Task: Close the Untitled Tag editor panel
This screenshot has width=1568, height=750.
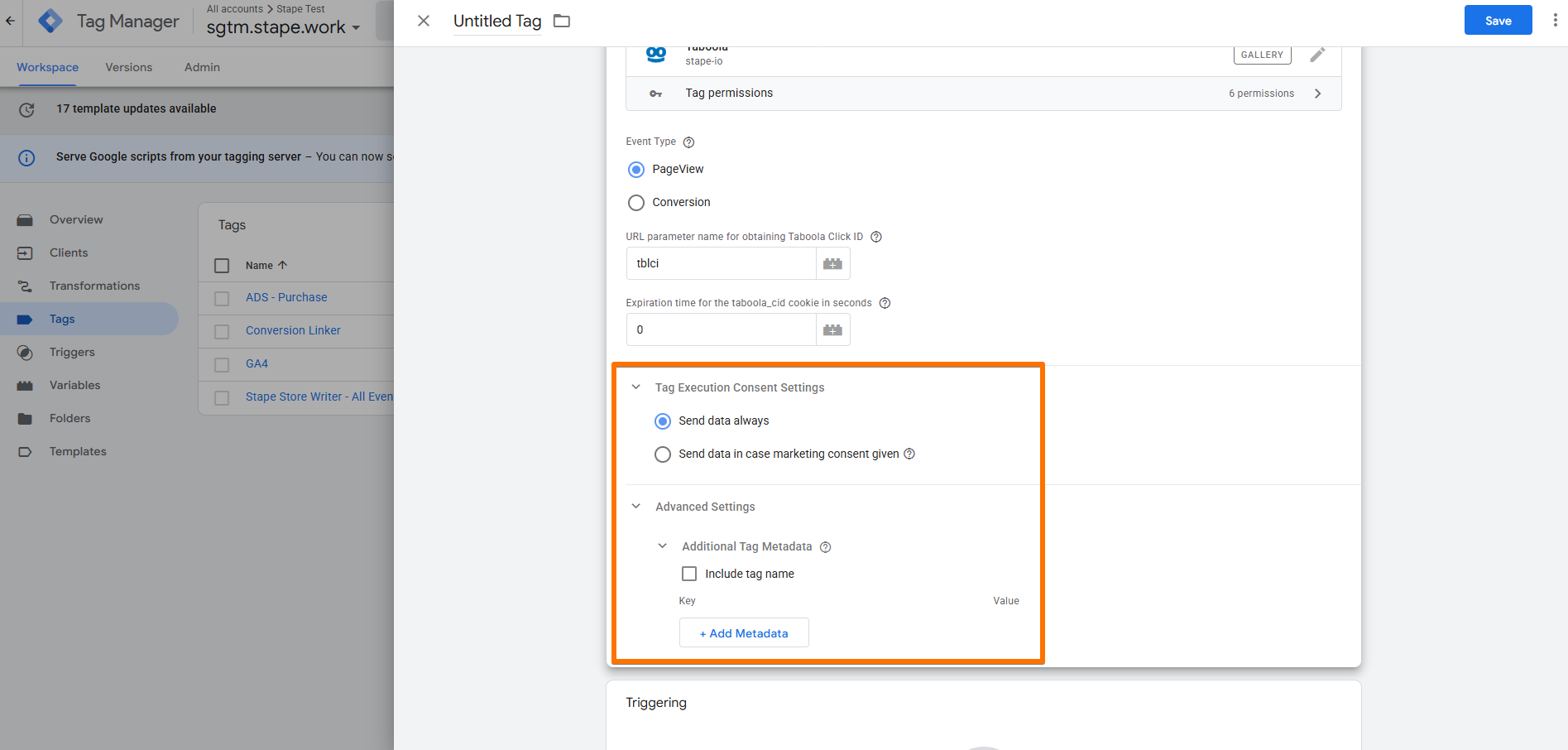Action: (424, 21)
